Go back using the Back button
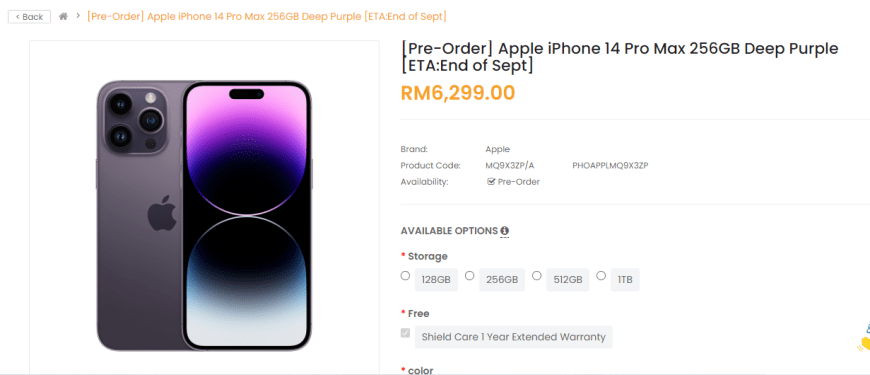Screen dimensions: 870x375 tap(29, 17)
